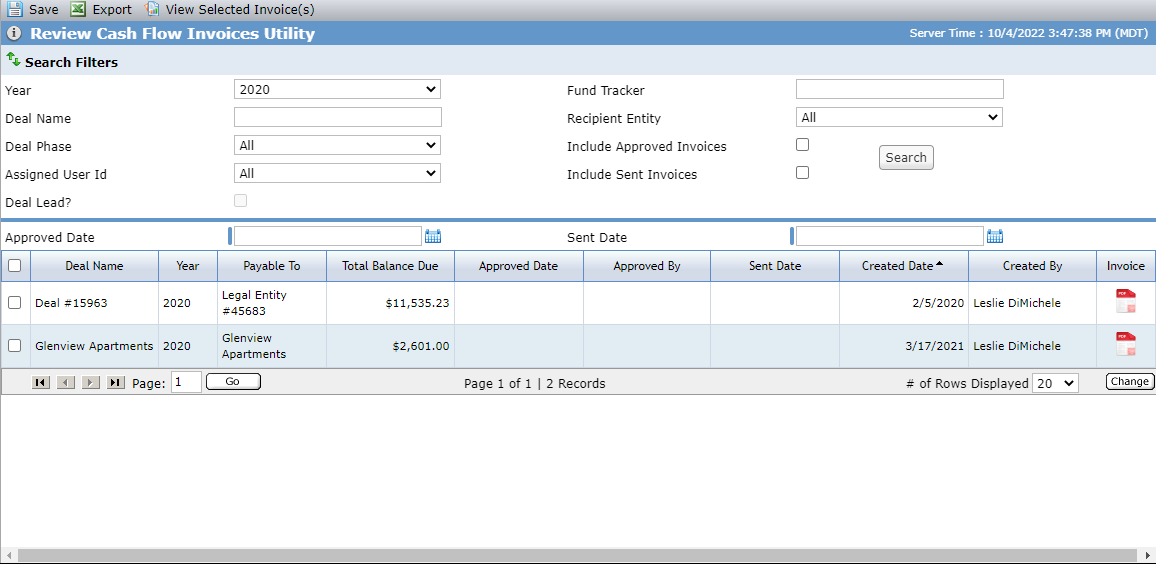
Task: Sort by Deal Name column header
Action: pos(94,266)
